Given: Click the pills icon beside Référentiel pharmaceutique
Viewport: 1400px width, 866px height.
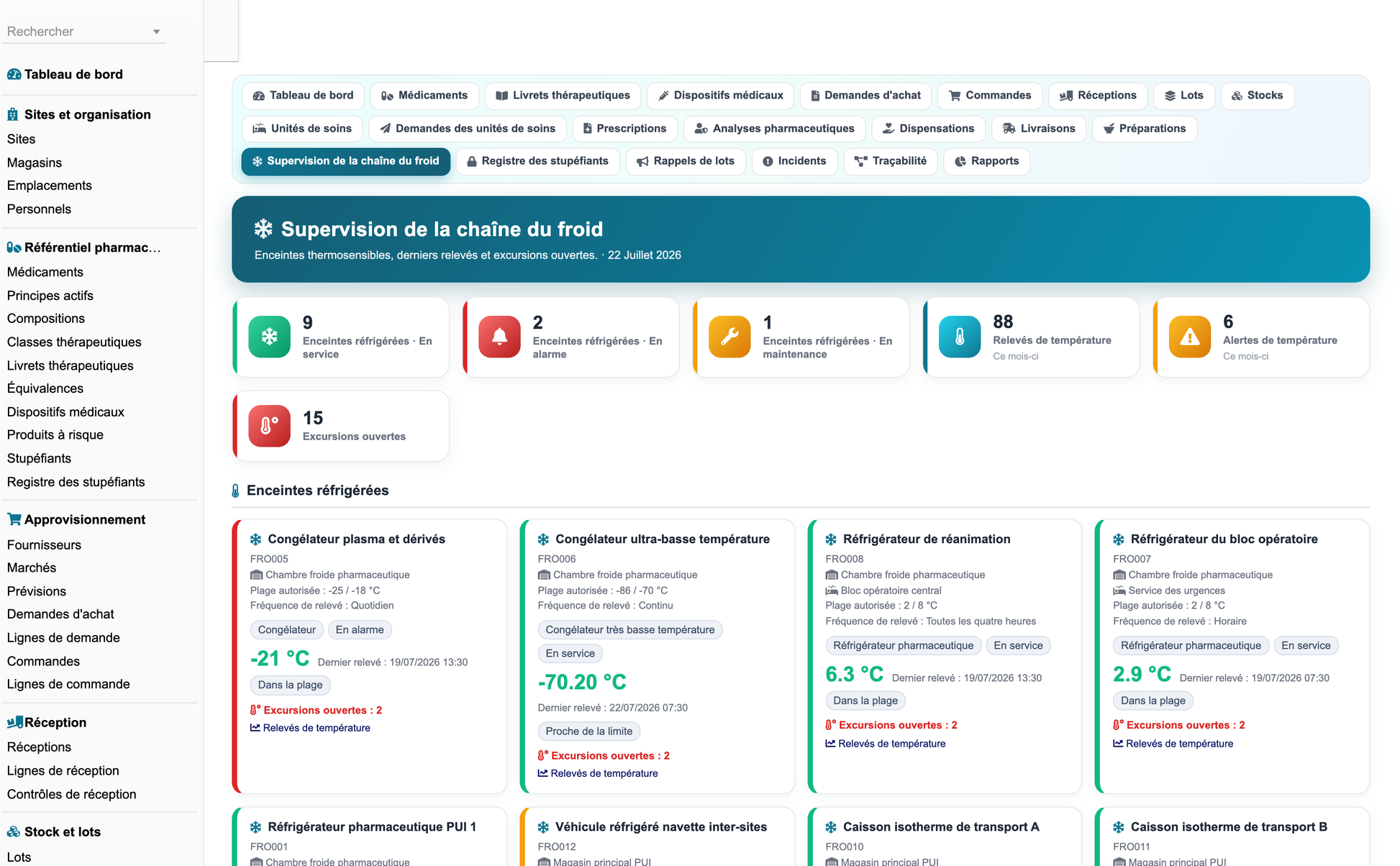Looking at the screenshot, I should click(x=14, y=247).
